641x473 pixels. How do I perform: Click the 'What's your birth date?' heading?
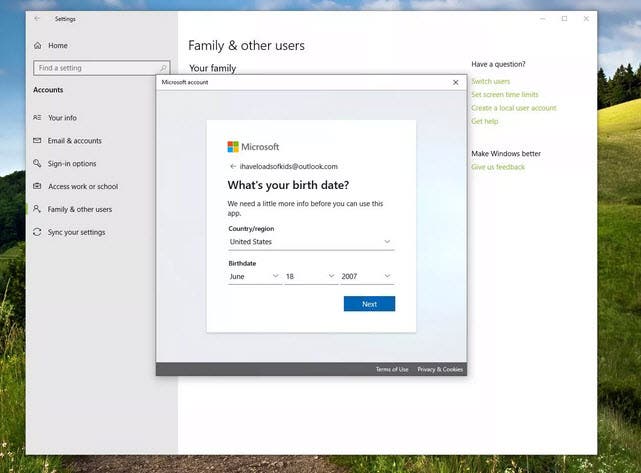(x=288, y=185)
